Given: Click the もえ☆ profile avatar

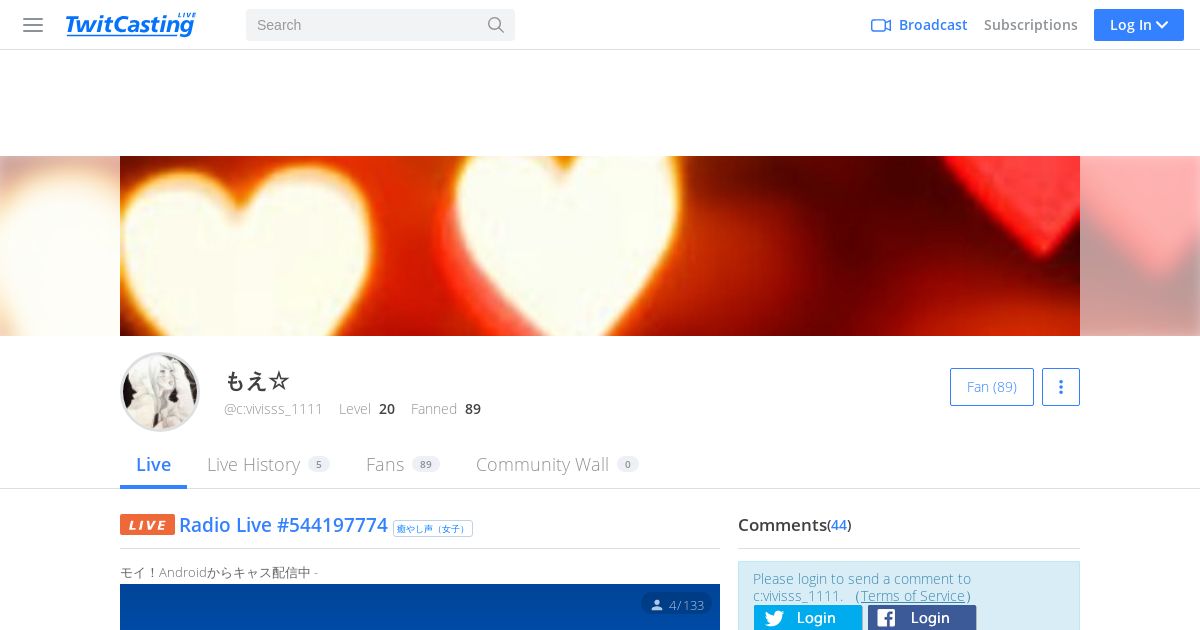Looking at the screenshot, I should coord(160,392).
